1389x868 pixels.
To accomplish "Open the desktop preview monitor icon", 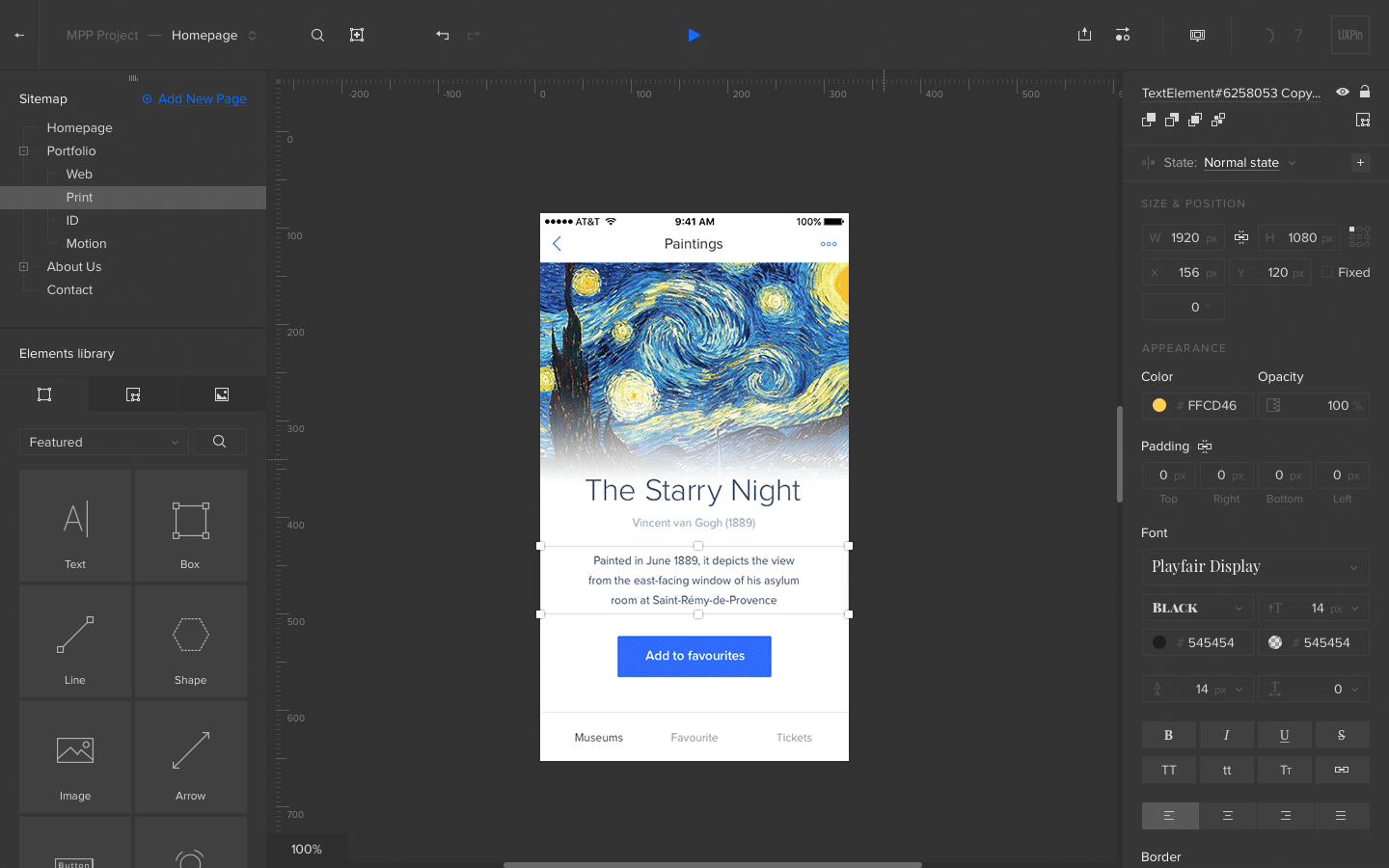I will 1196,35.
